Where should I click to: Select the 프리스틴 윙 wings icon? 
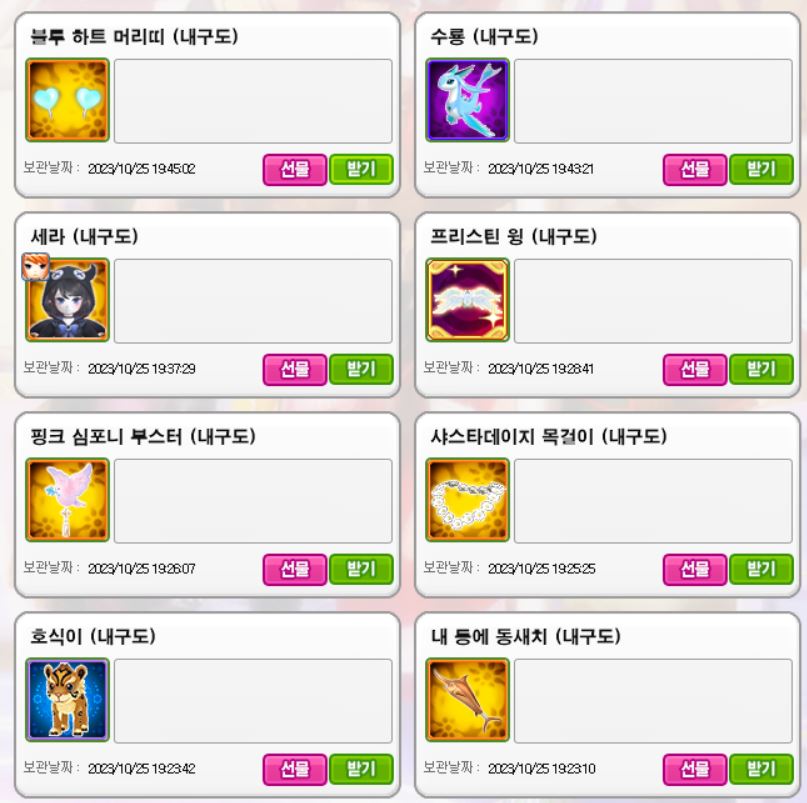click(467, 300)
